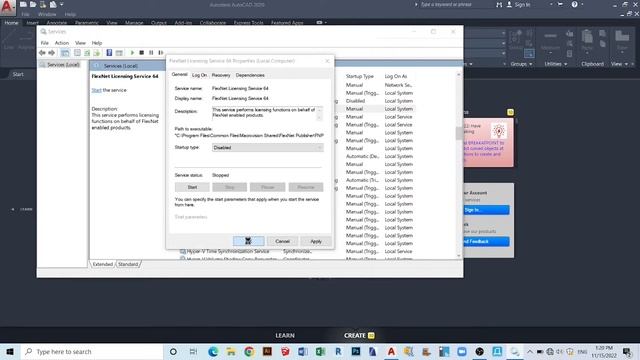Click Apply in the properties dialog

316,241
